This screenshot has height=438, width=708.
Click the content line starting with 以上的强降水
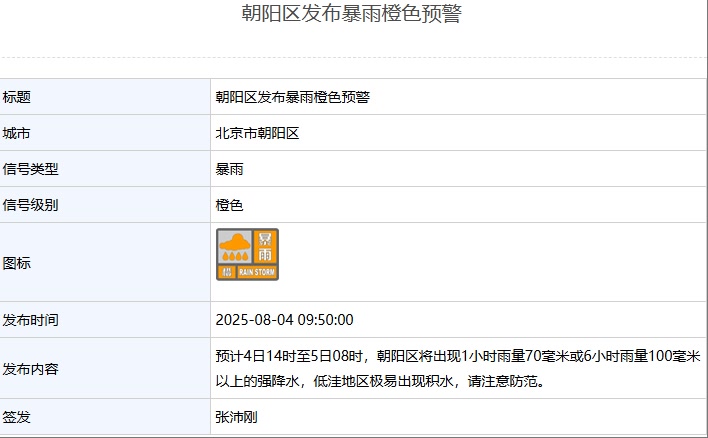(x=394, y=381)
